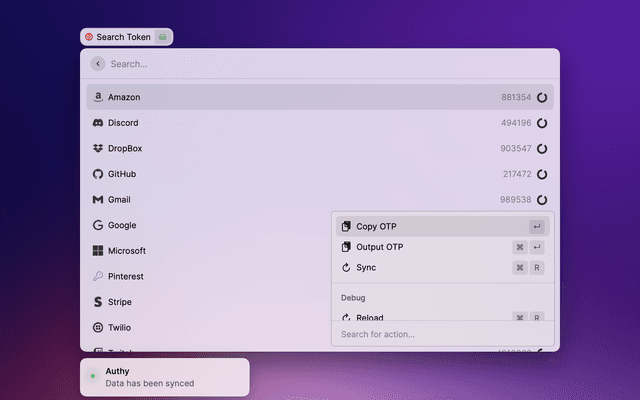Click the Gmail envelope icon
Image resolution: width=640 pixels, height=400 pixels.
pyautogui.click(x=98, y=200)
